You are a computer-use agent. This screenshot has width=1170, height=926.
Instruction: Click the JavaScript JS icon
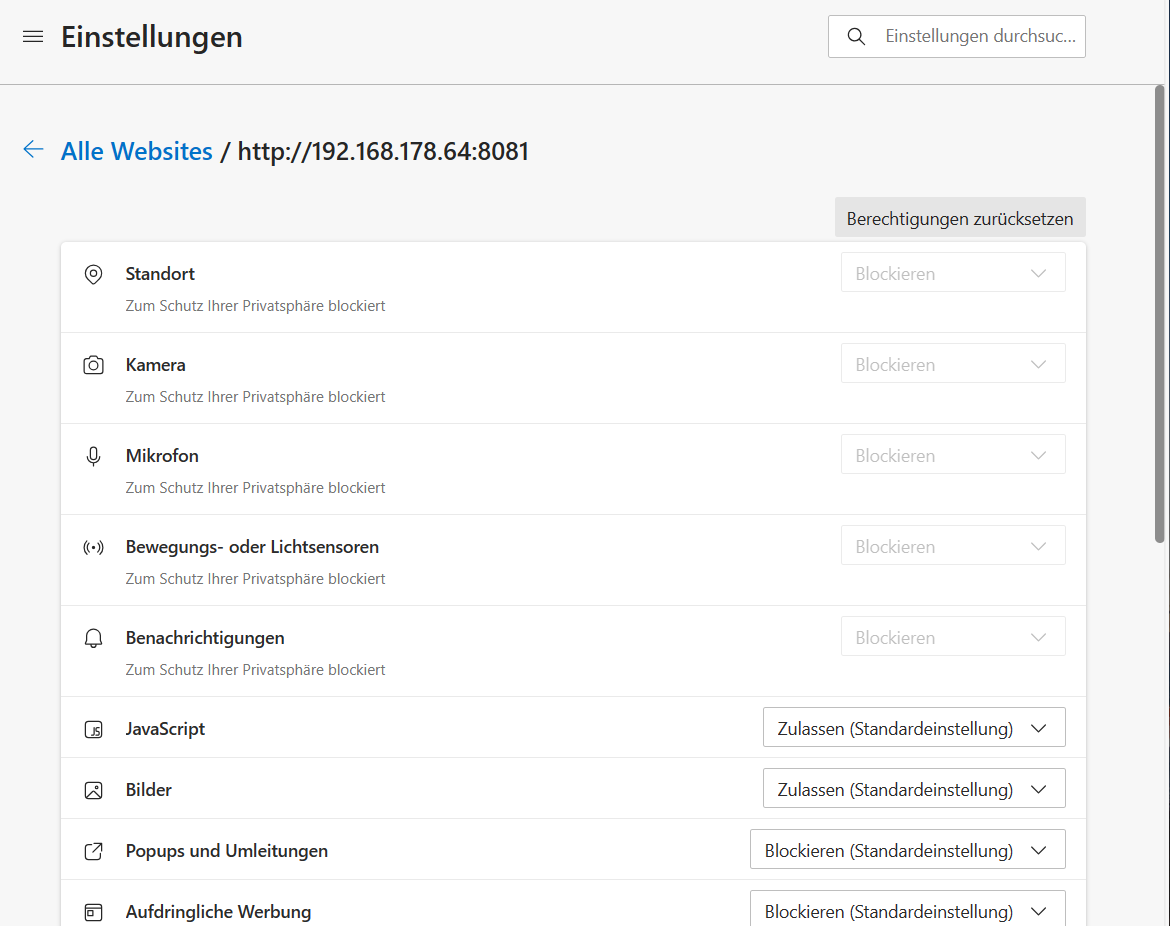(93, 730)
